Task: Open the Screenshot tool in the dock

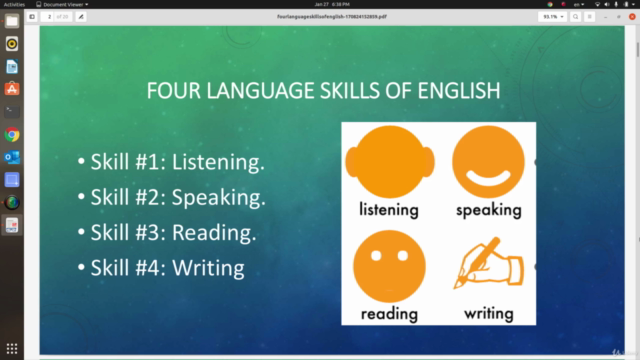Action: pyautogui.click(x=12, y=180)
